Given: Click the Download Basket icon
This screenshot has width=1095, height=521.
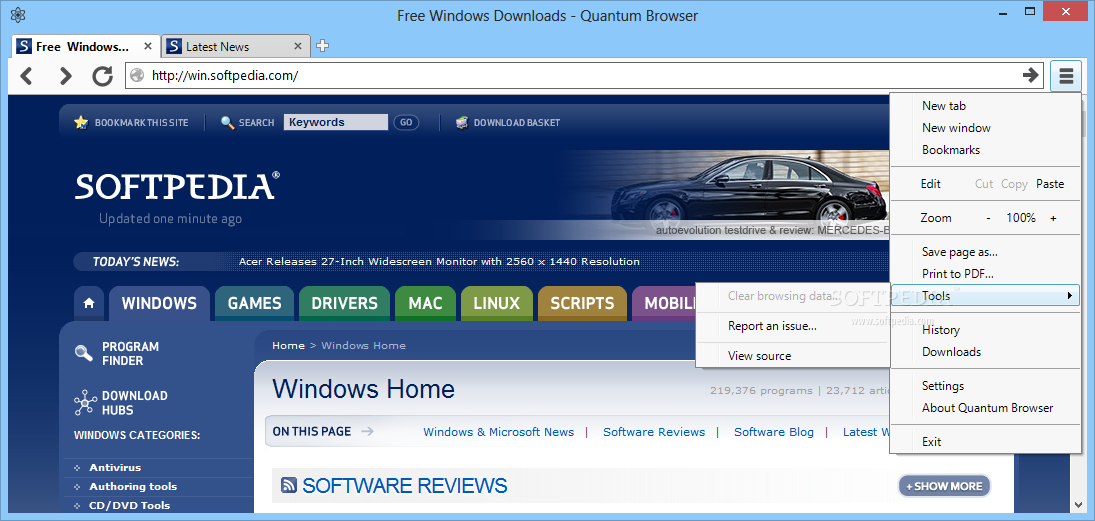Looking at the screenshot, I should [462, 122].
